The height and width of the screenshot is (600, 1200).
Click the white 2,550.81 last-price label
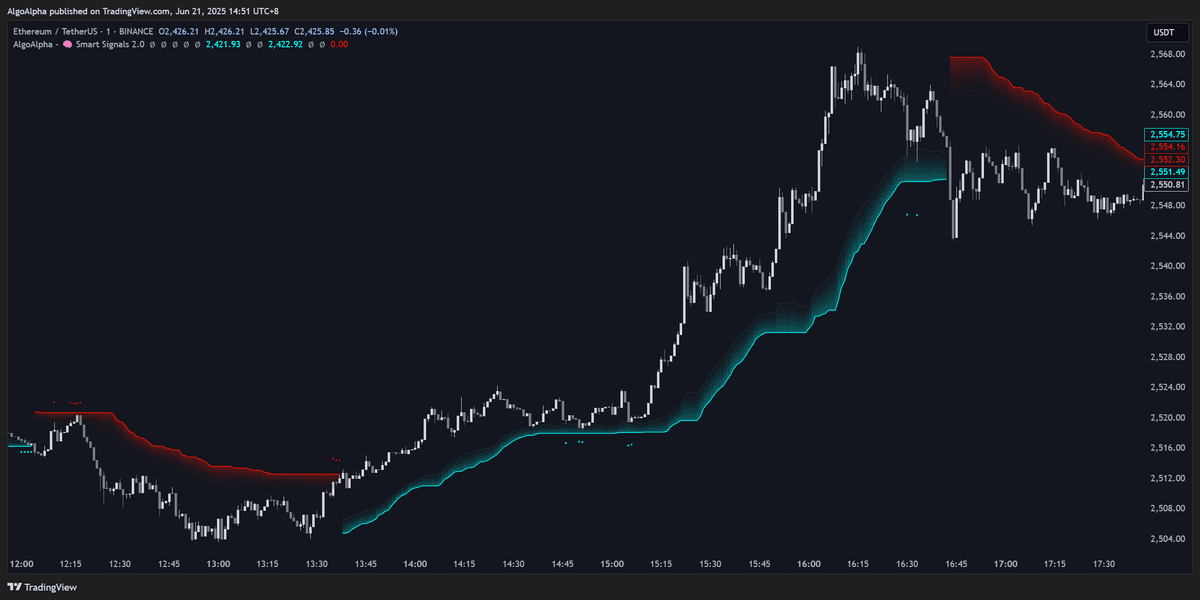pyautogui.click(x=1167, y=185)
